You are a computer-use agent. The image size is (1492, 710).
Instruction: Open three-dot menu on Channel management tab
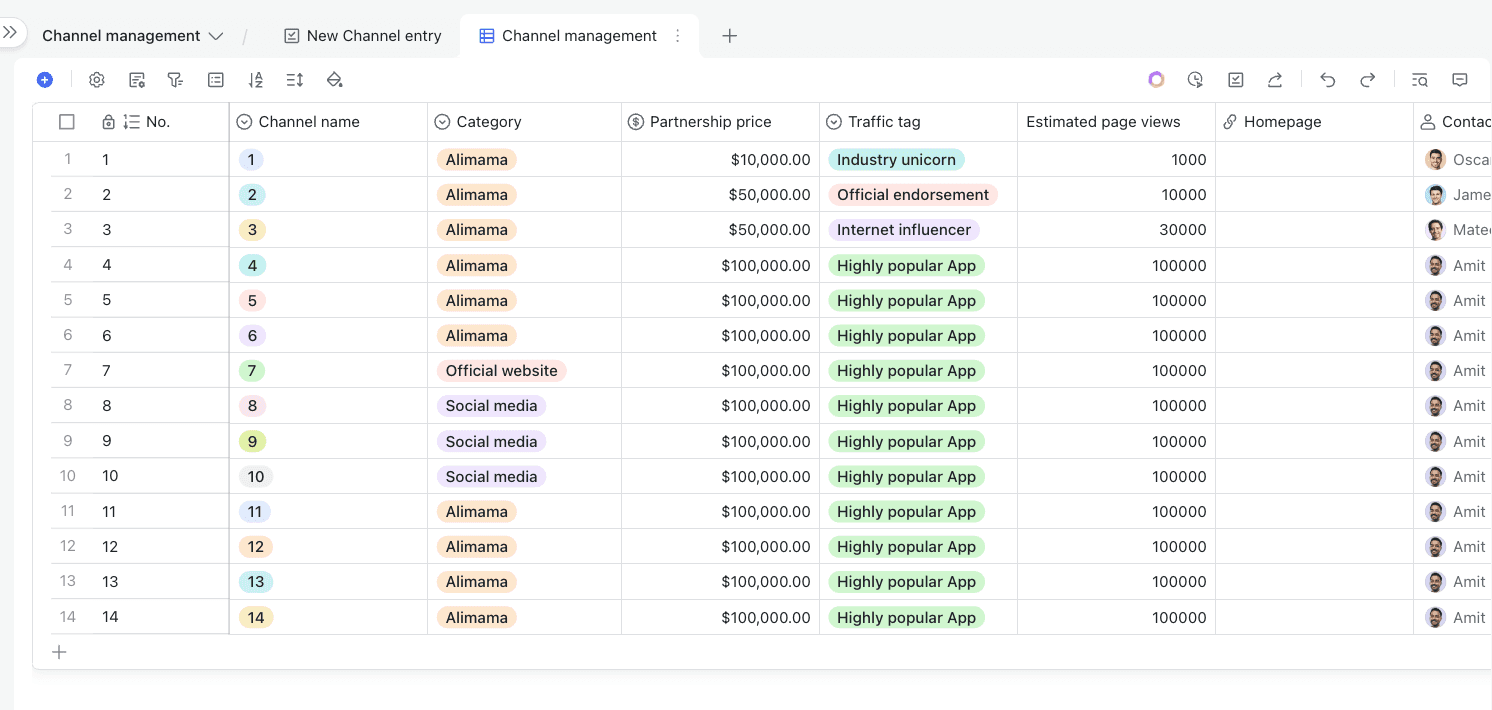pyautogui.click(x=678, y=36)
